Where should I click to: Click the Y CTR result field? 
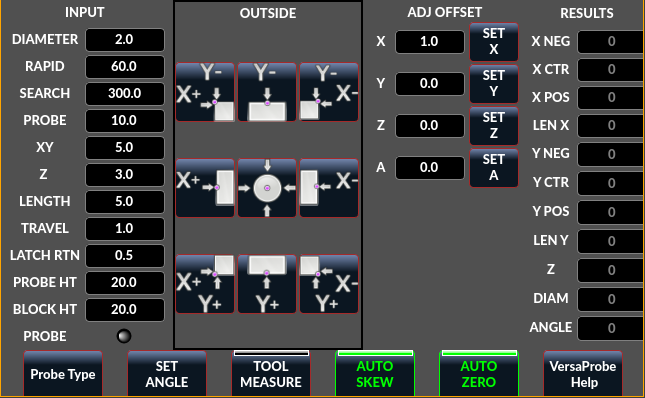pos(611,183)
